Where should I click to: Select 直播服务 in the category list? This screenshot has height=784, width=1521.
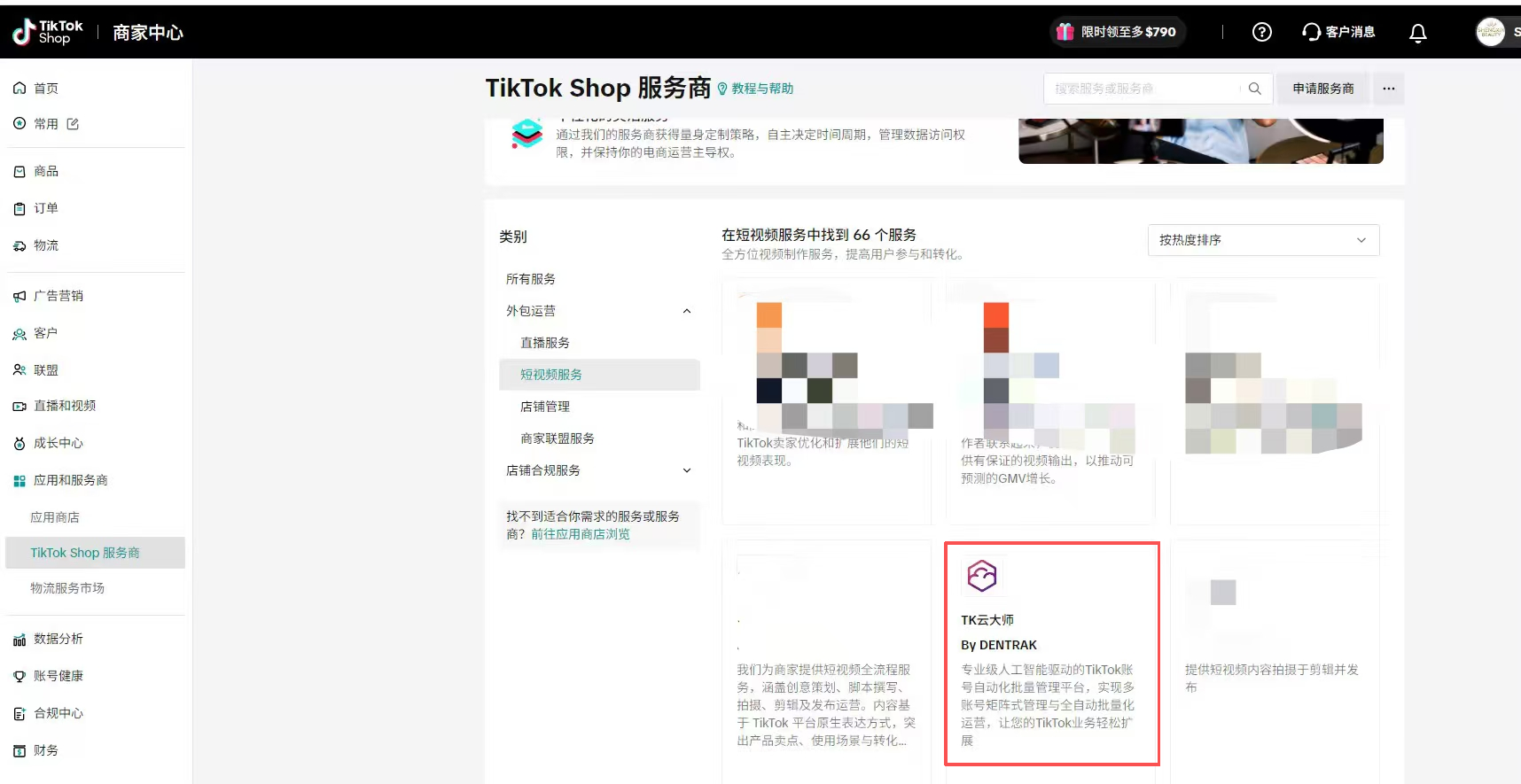click(x=545, y=343)
